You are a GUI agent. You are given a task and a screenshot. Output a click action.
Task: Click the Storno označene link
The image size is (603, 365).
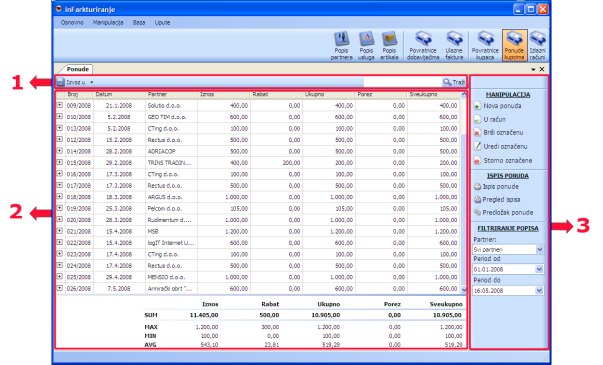tap(508, 161)
